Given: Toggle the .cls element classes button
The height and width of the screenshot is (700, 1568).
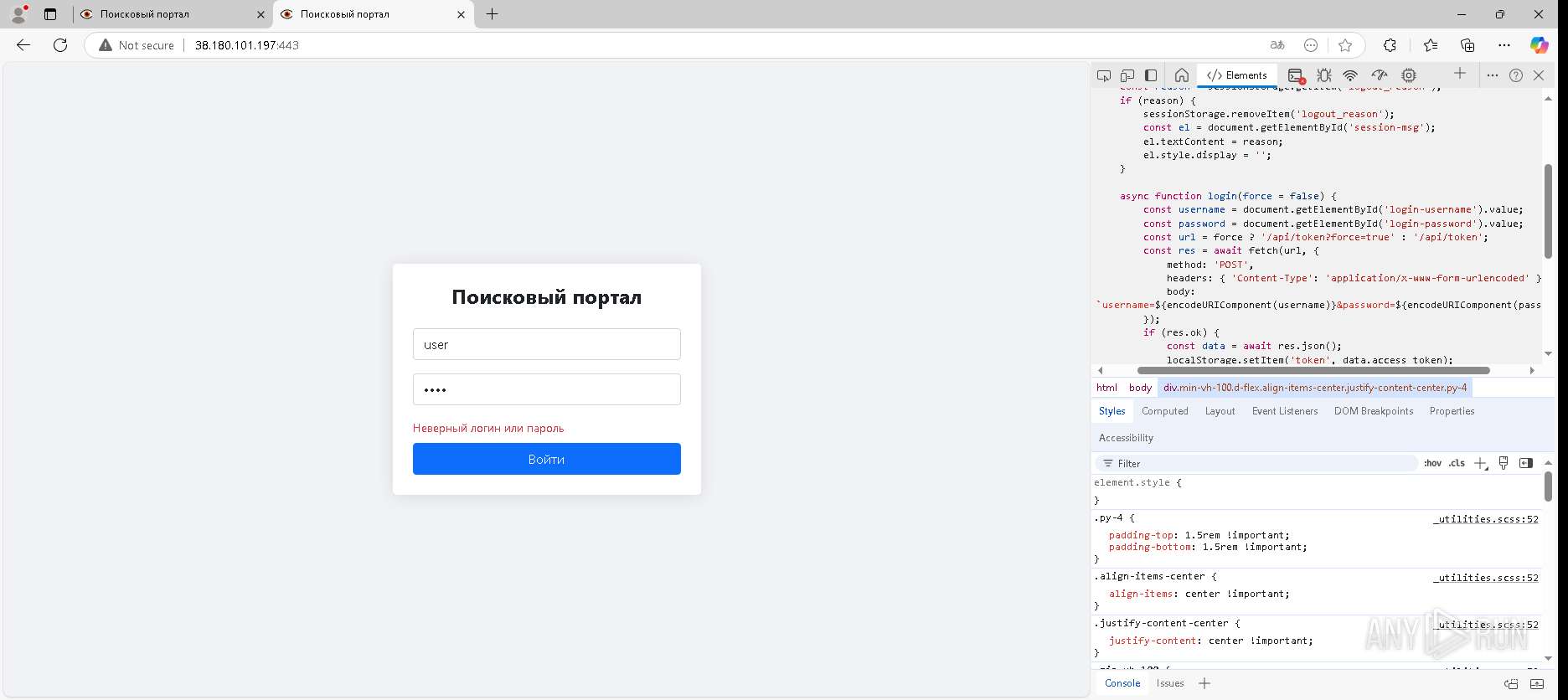Looking at the screenshot, I should (1457, 463).
